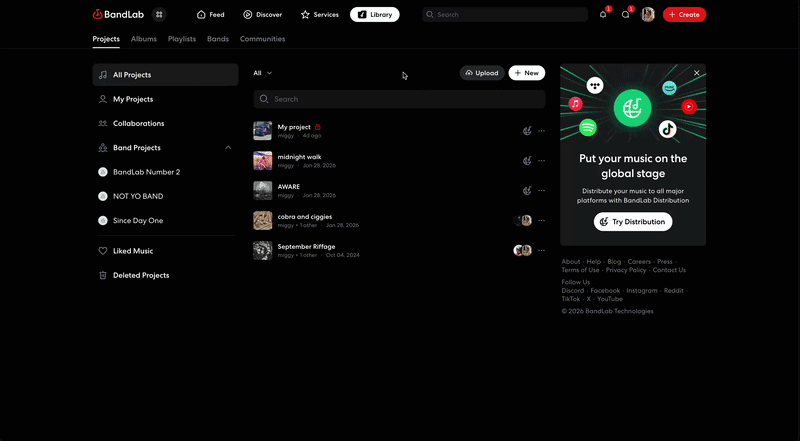Viewport: 800px width, 441px height.
Task: Click the Try Distribution button
Action: click(x=633, y=222)
